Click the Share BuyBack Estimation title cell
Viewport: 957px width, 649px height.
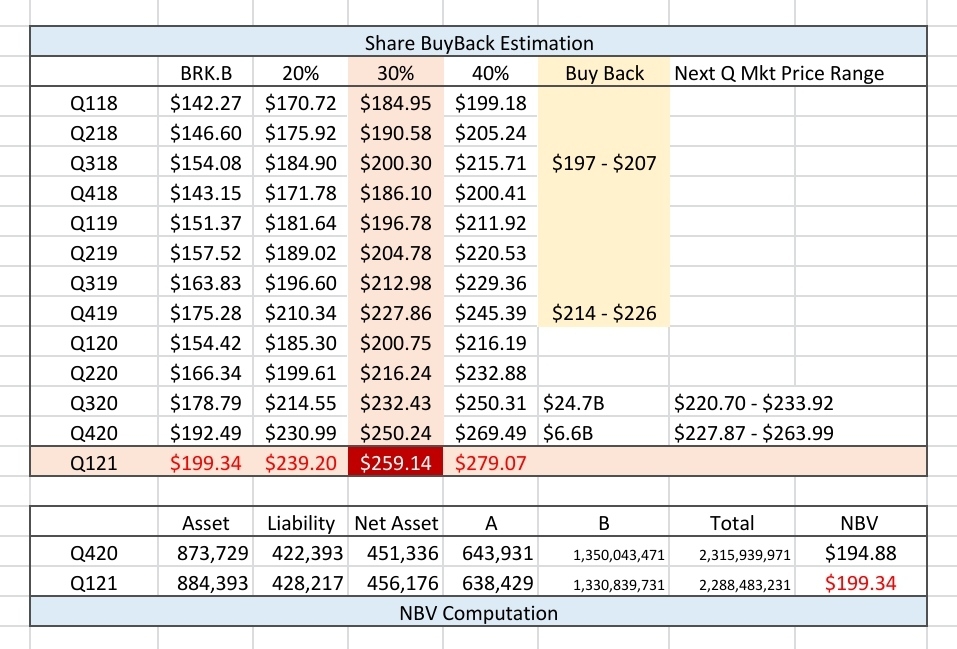click(x=478, y=43)
